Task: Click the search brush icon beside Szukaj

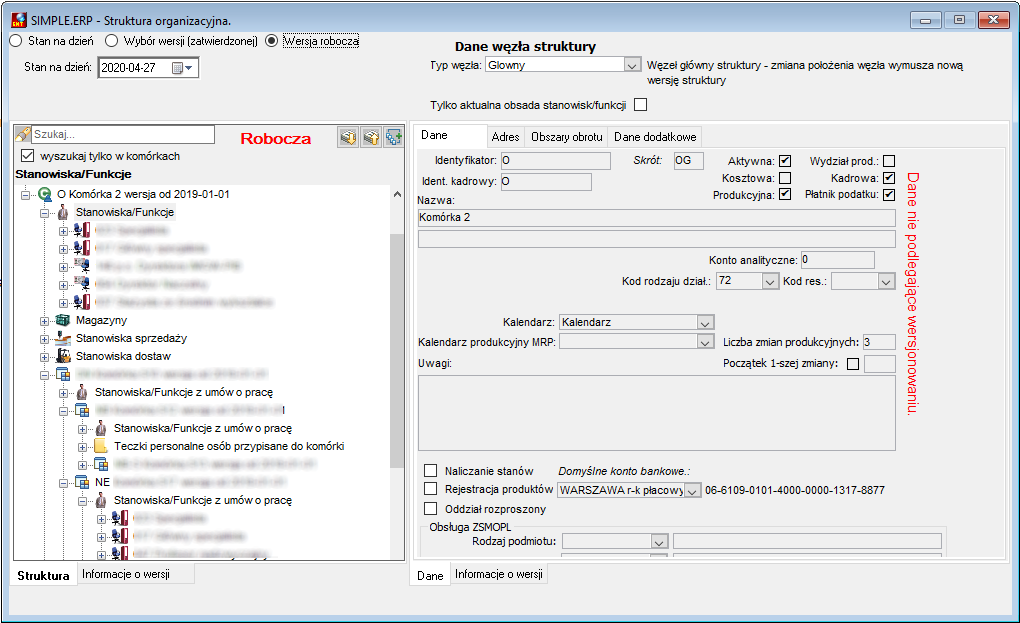Action: click(23, 135)
